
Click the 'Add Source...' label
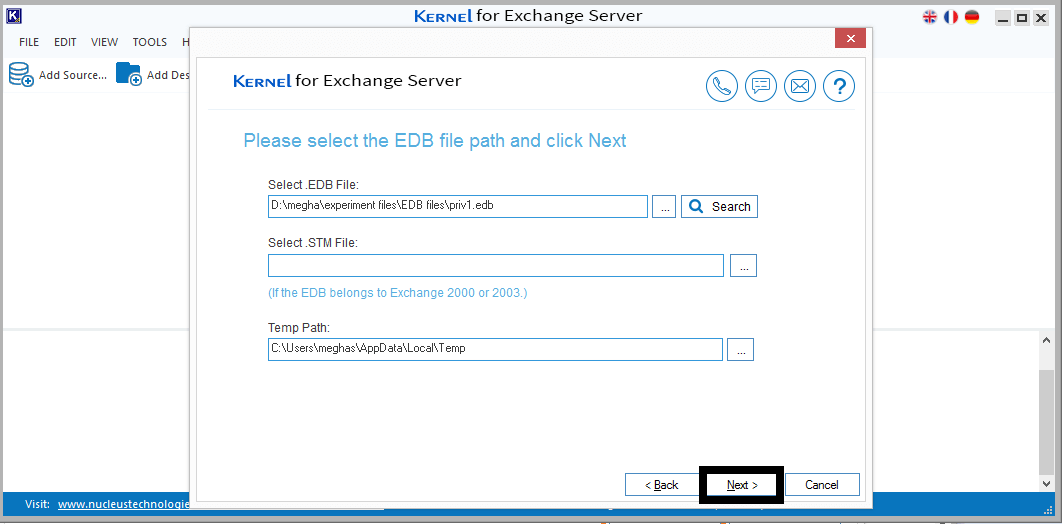[x=73, y=75]
